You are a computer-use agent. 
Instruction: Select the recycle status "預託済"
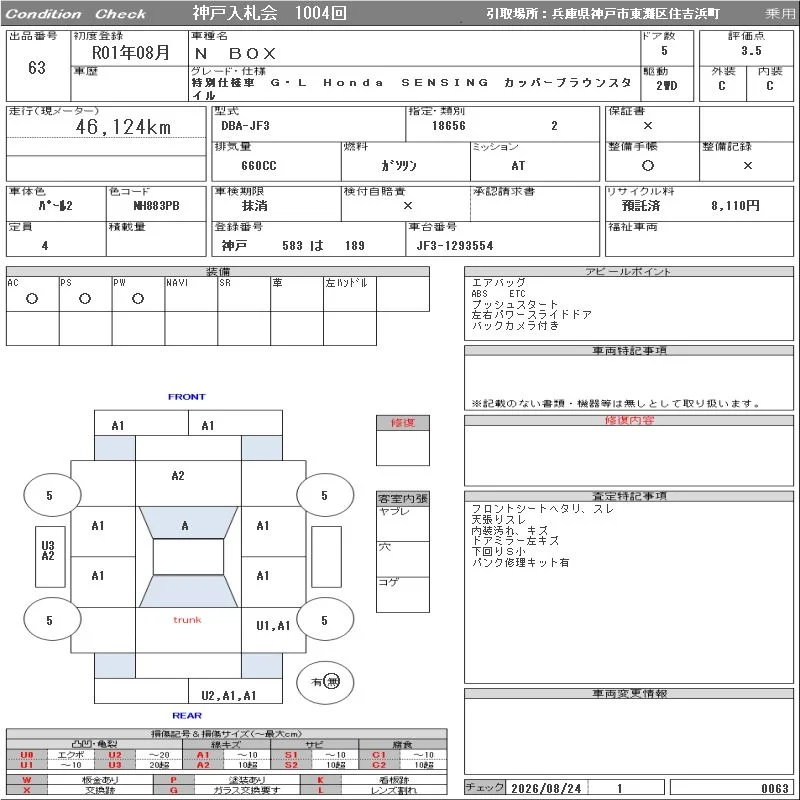click(641, 206)
